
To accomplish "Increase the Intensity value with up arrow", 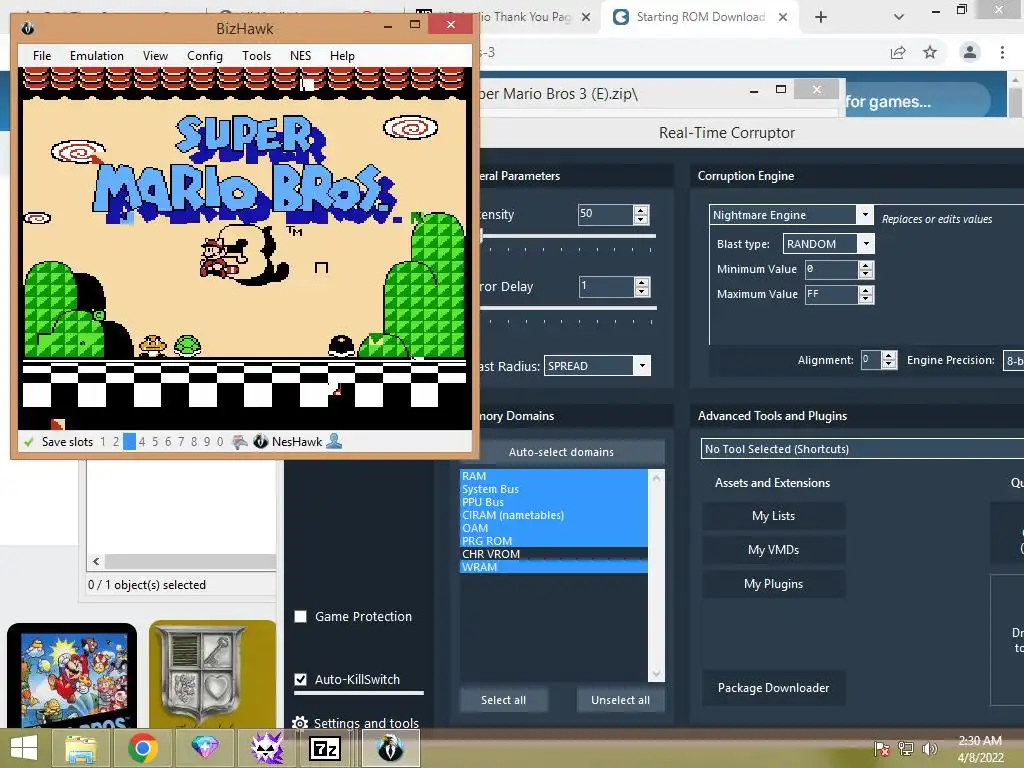I will click(641, 210).
